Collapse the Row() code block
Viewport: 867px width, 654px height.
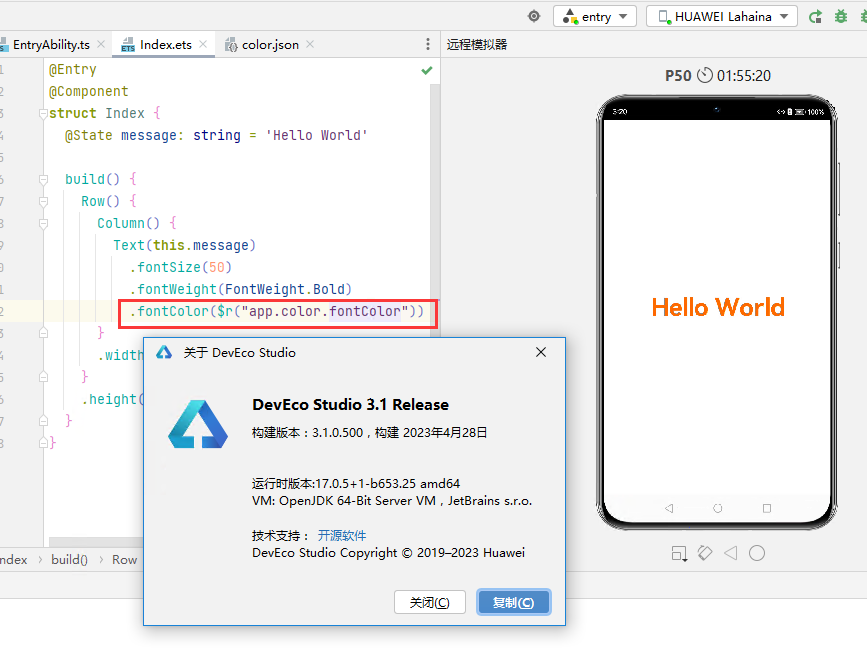pyautogui.click(x=43, y=201)
